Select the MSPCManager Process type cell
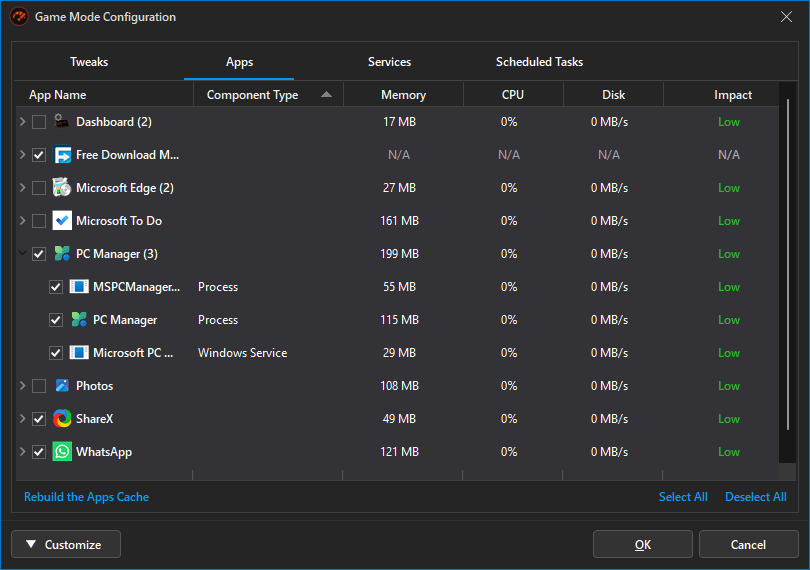810x570 pixels. 218,287
